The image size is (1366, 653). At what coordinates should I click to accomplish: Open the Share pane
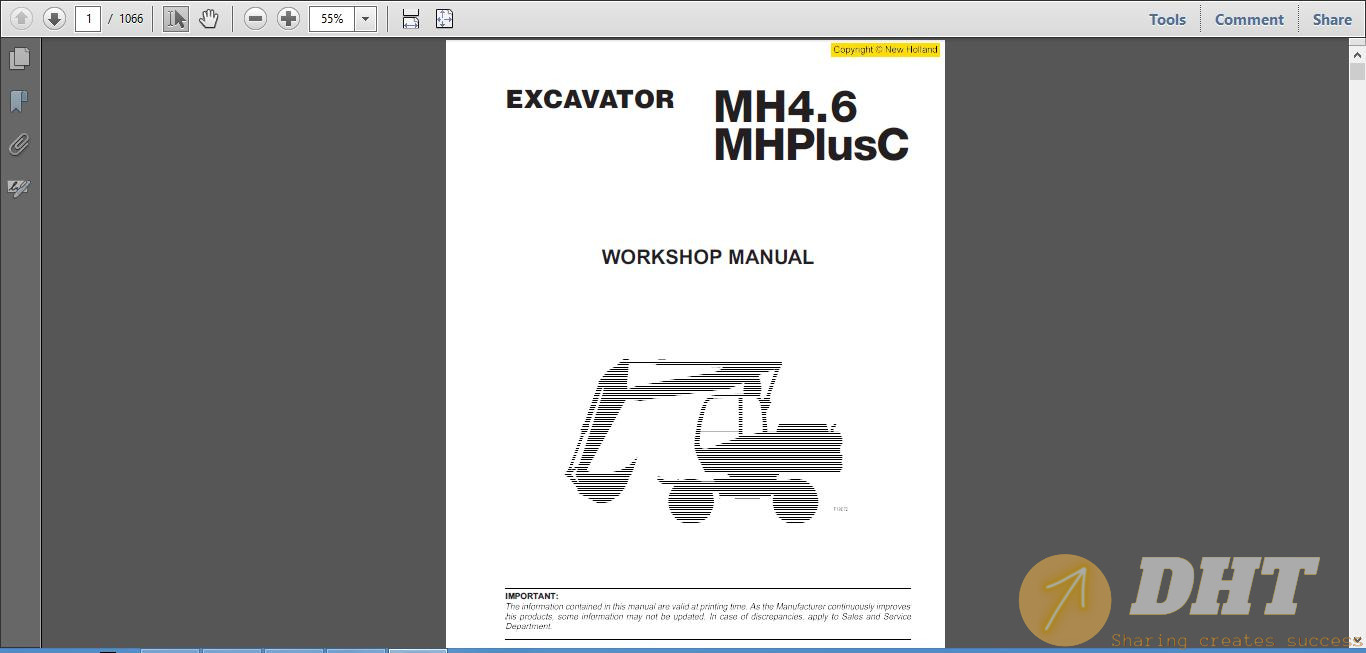[x=1332, y=19]
